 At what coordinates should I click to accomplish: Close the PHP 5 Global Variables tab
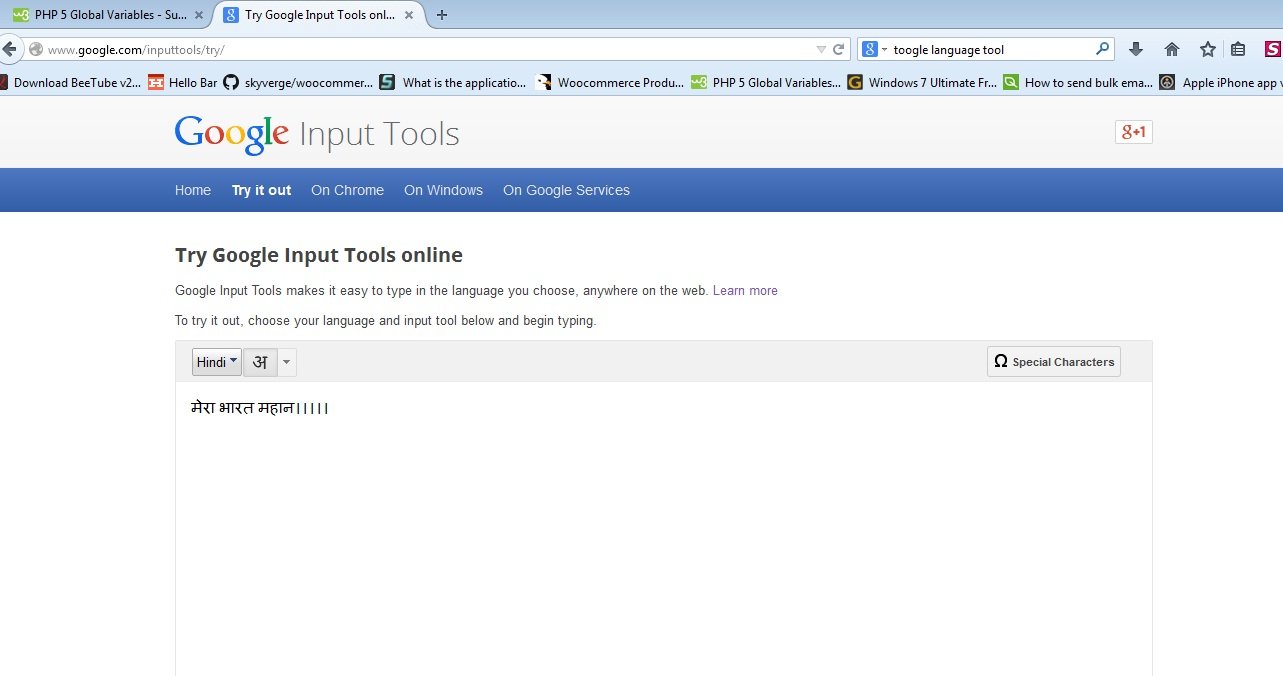199,15
